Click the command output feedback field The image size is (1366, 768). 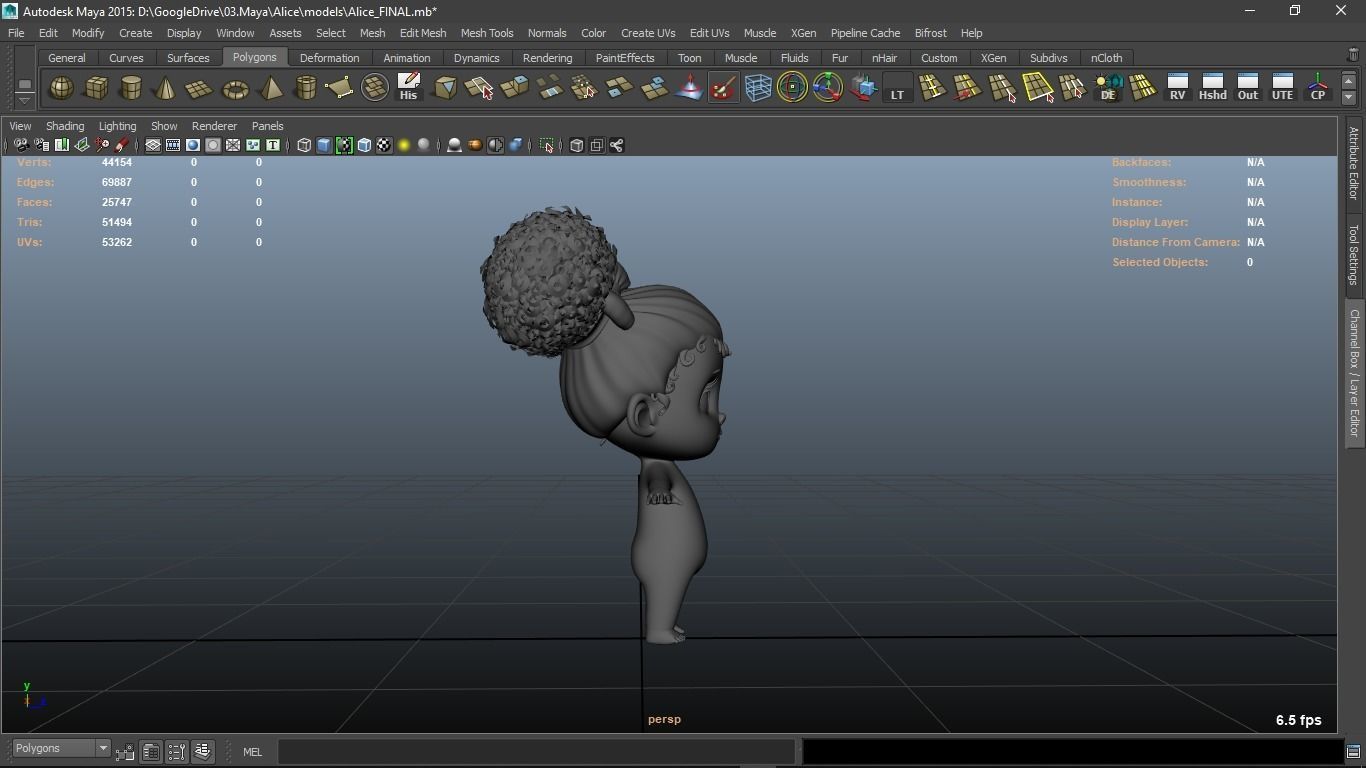pos(1071,752)
